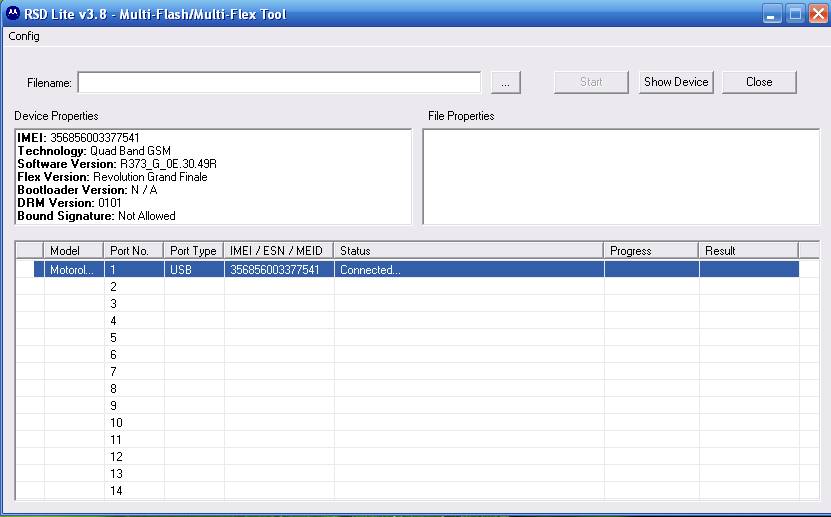Click the IMEI line in Device Properties
Screen dimensions: 831x517
78,138
